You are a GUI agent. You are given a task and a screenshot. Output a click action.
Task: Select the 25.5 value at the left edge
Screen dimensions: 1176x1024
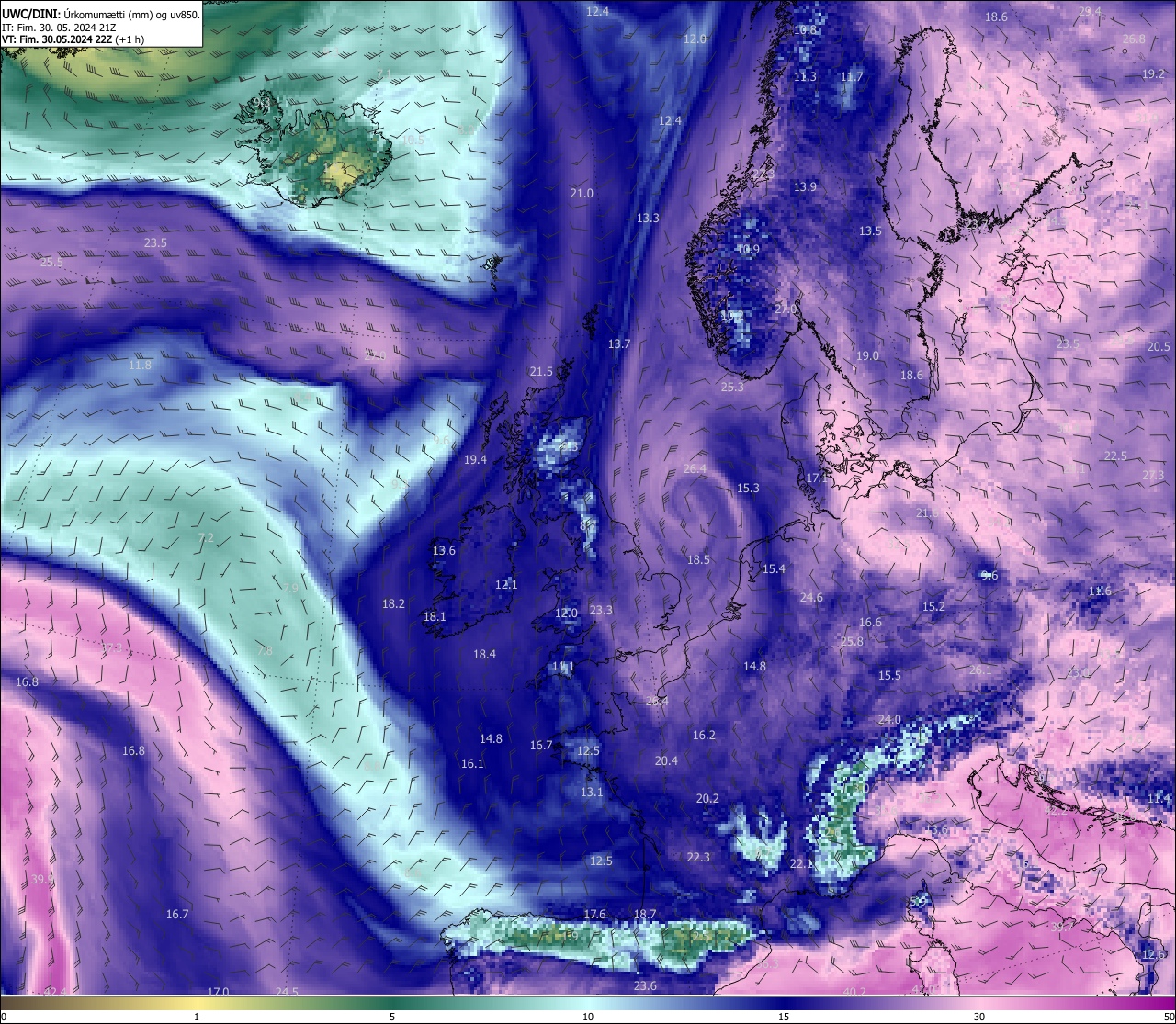coord(51,262)
